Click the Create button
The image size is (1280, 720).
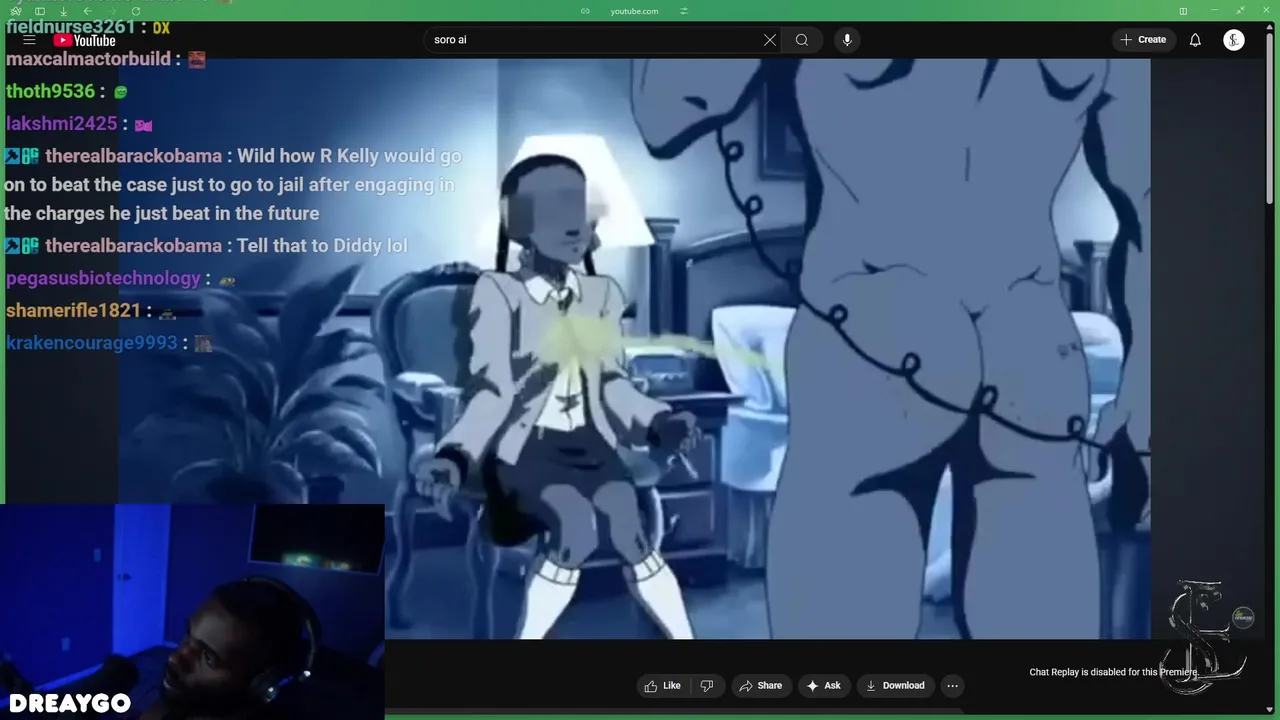(x=1143, y=40)
